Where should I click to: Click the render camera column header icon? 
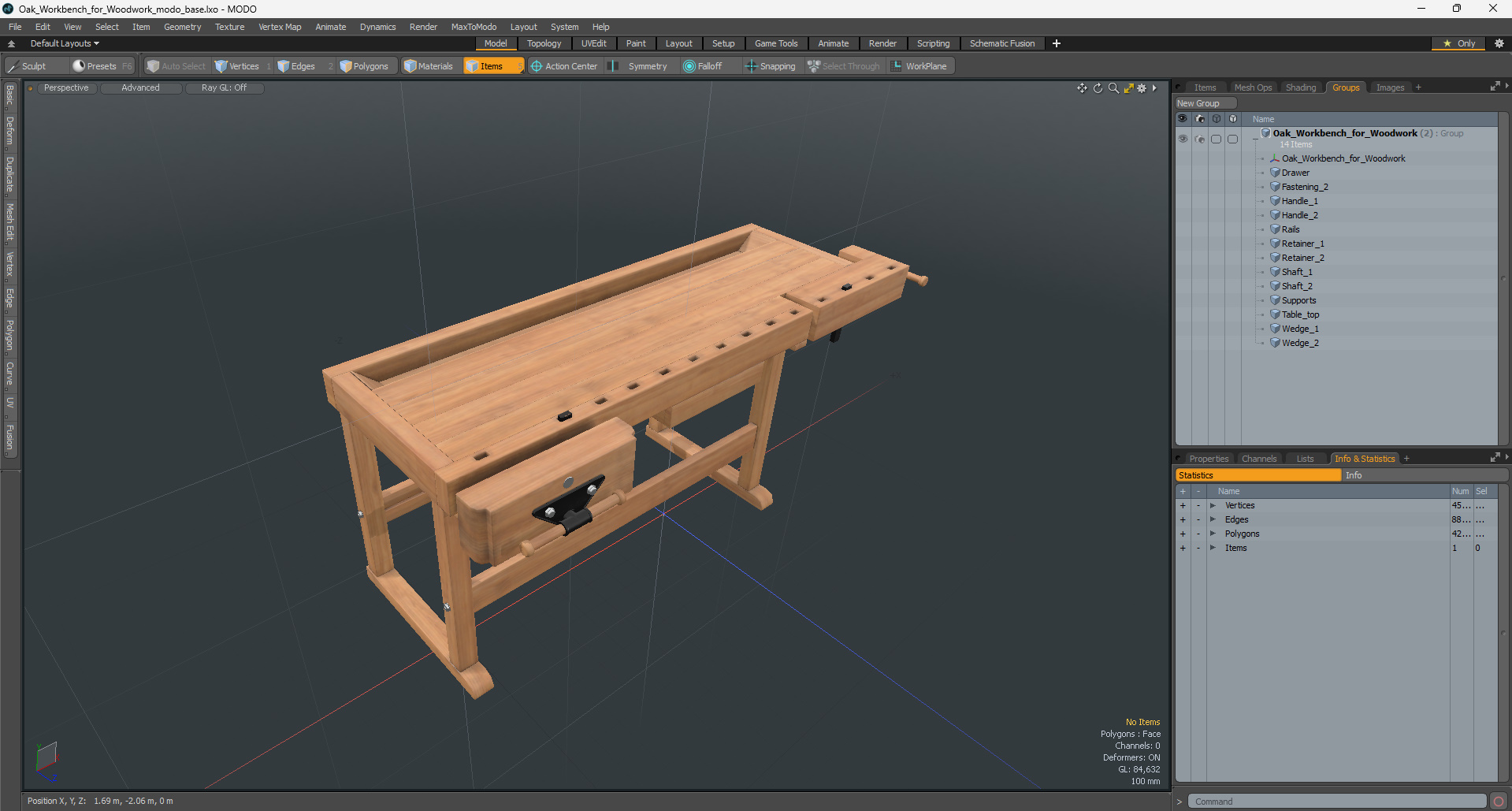1199,119
